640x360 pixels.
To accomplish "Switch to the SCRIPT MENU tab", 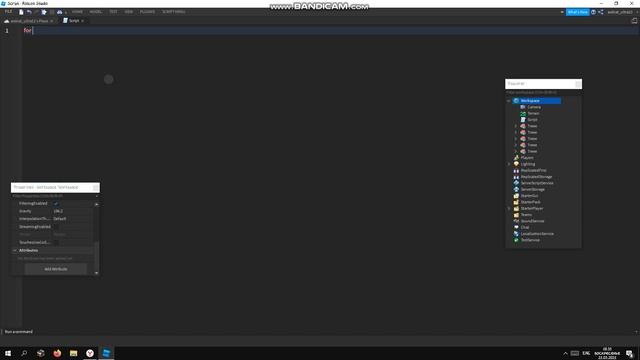I will point(173,12).
